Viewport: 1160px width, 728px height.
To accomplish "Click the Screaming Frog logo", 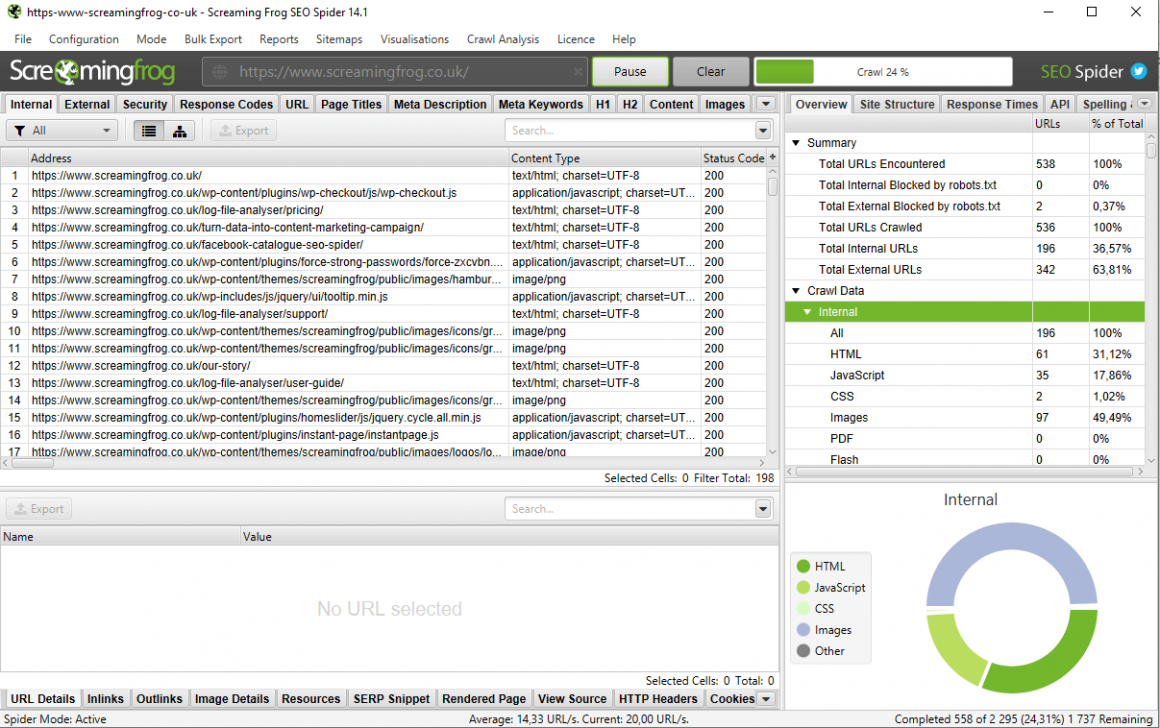I will pyautogui.click(x=92, y=72).
